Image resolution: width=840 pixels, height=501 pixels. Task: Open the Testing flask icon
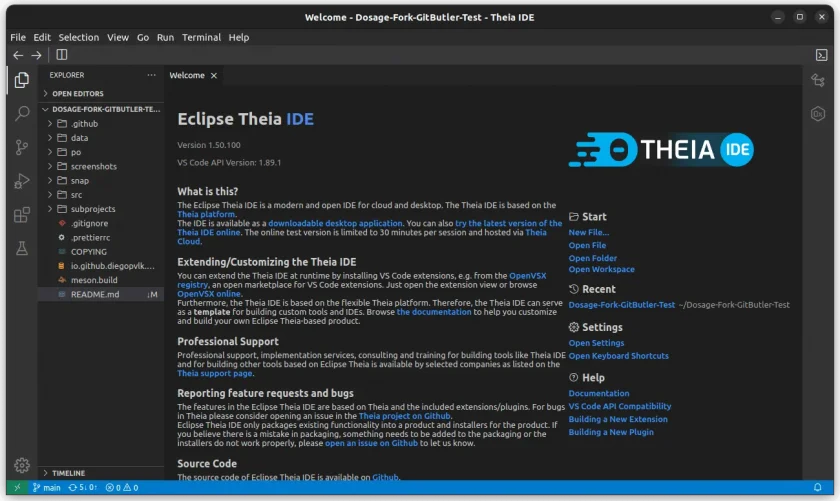[22, 248]
